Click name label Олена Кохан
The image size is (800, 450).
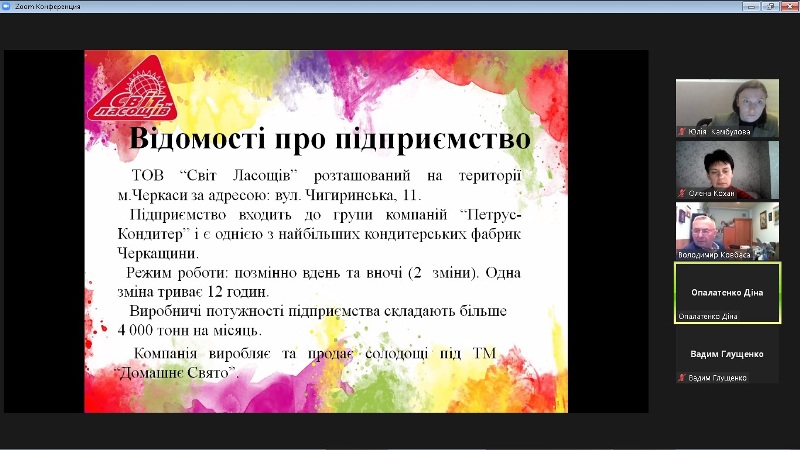(x=711, y=193)
